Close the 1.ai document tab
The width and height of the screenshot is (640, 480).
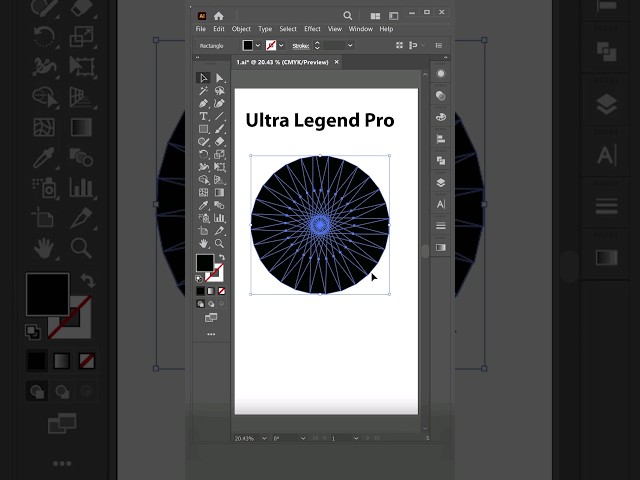(337, 62)
